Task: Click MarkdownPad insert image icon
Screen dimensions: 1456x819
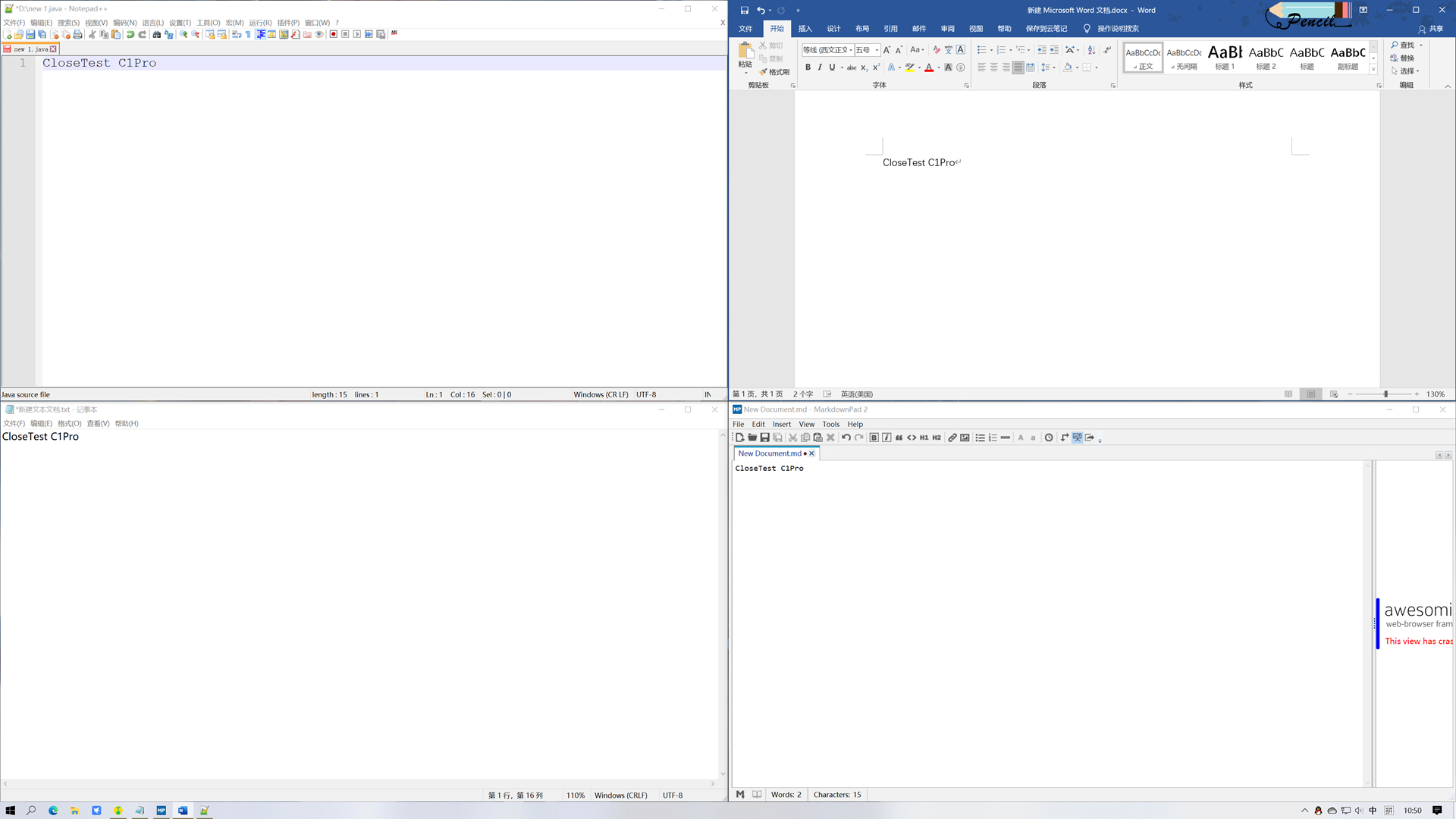Action: [965, 438]
